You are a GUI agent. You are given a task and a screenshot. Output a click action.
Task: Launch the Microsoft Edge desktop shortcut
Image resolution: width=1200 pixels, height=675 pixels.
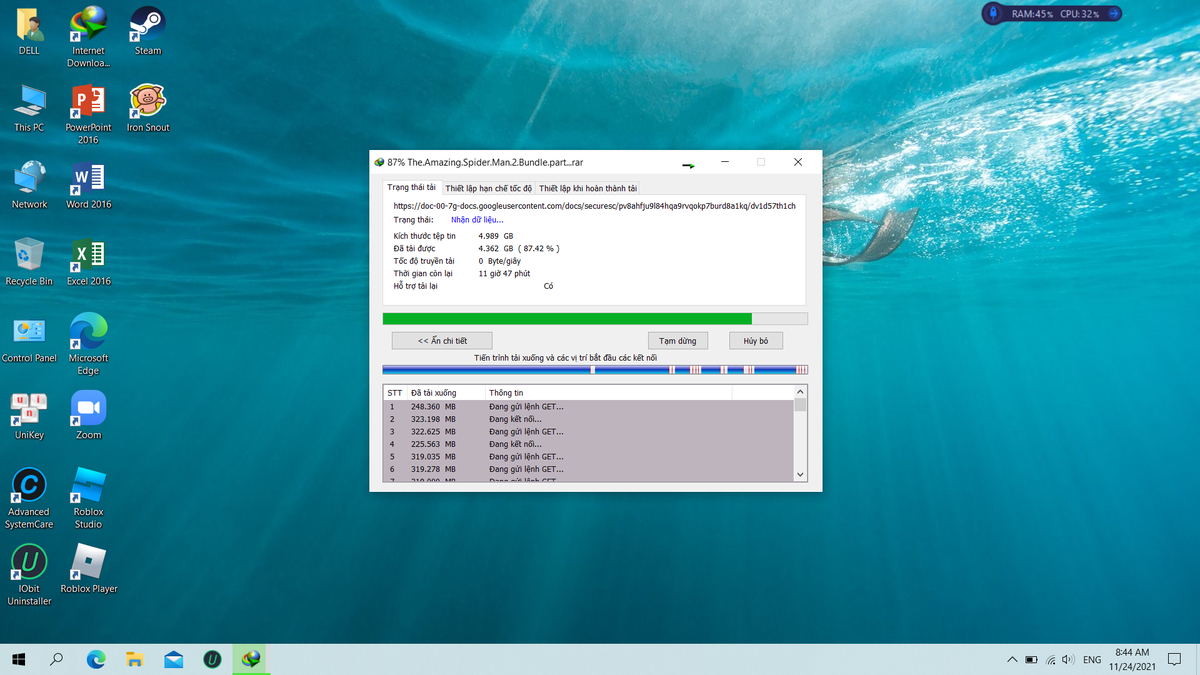tap(88, 344)
